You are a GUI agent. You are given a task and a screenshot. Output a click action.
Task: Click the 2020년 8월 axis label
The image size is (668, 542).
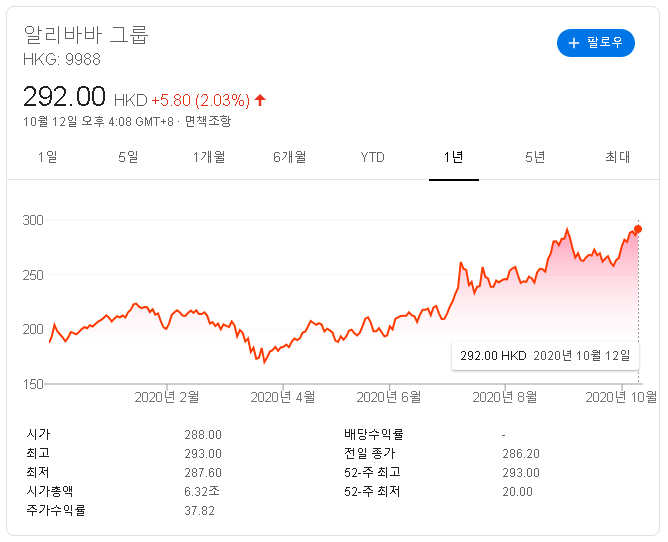pos(505,397)
